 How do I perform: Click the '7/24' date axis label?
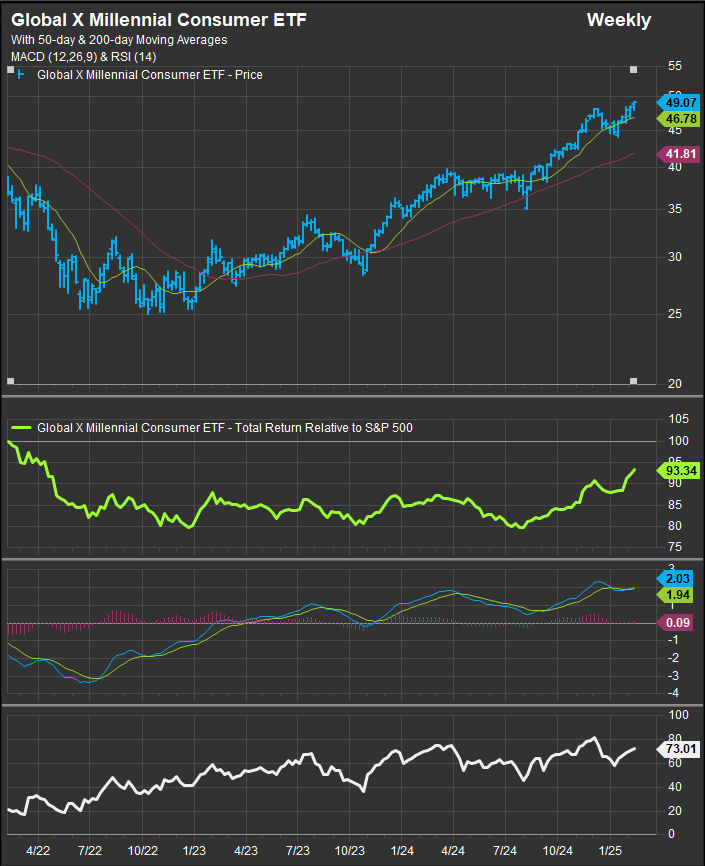(x=505, y=851)
